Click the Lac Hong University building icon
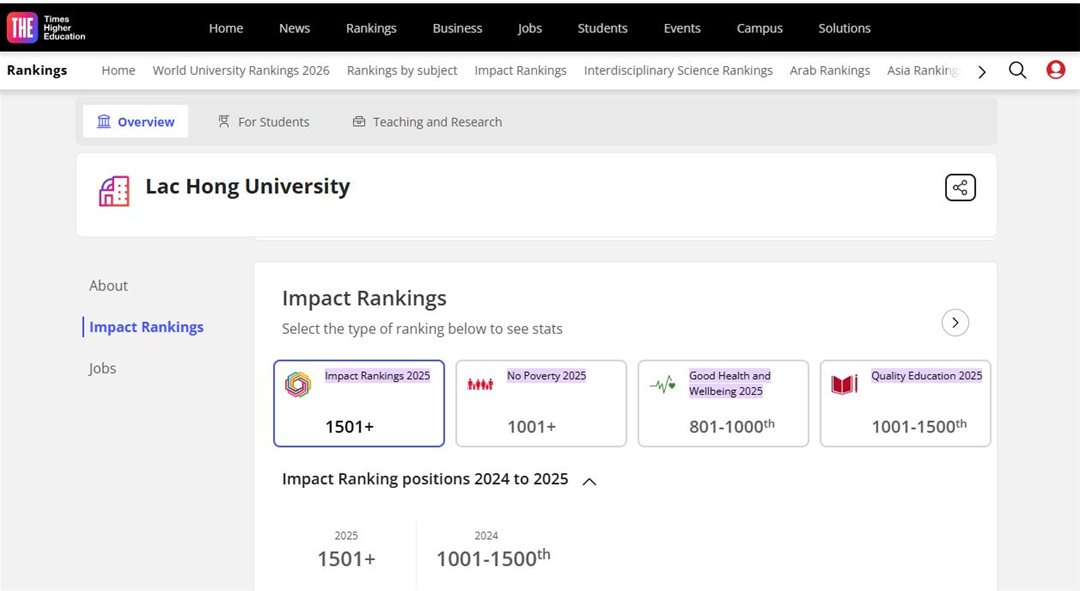The width and height of the screenshot is (1080, 591). (114, 191)
